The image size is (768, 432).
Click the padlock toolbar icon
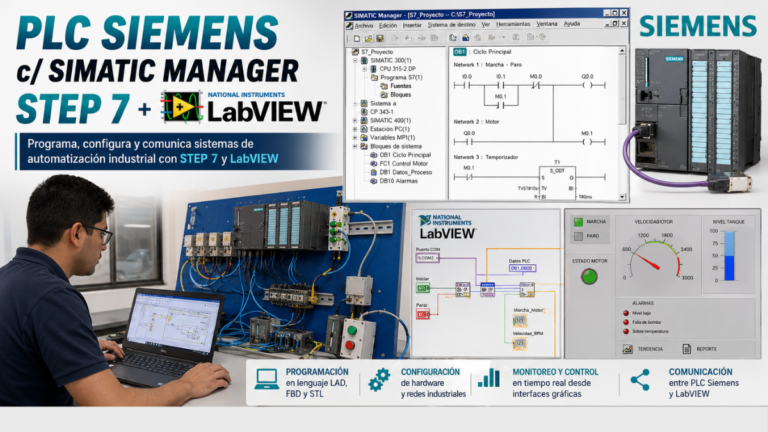[x=465, y=38]
